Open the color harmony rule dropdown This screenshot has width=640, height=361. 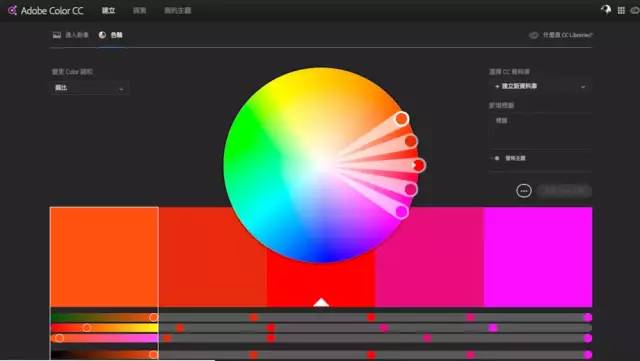pos(90,88)
